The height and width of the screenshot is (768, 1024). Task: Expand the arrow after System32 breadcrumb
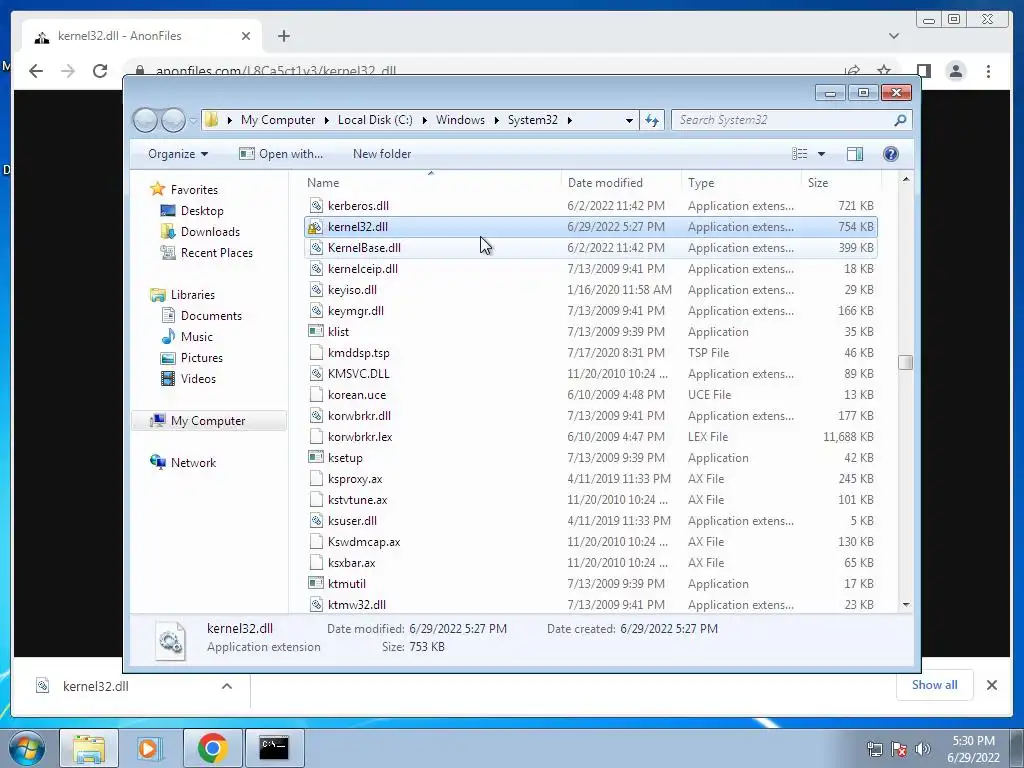coord(569,120)
